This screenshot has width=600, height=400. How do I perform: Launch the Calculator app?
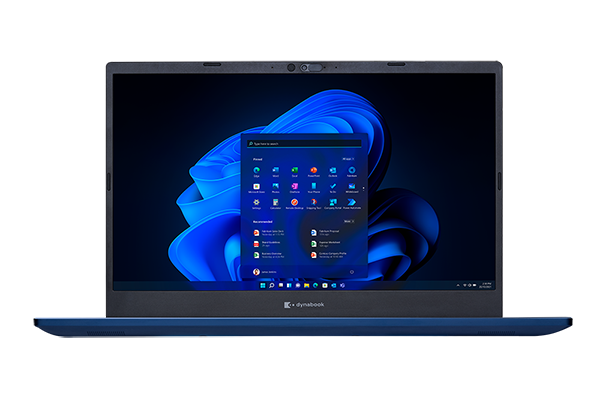point(276,204)
